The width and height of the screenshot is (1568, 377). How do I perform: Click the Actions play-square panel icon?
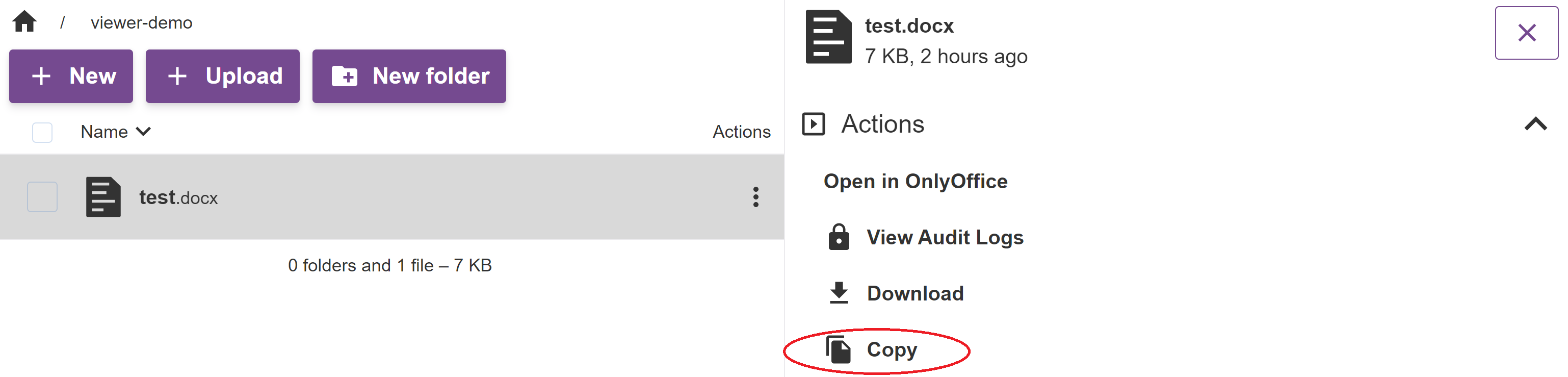point(814,123)
